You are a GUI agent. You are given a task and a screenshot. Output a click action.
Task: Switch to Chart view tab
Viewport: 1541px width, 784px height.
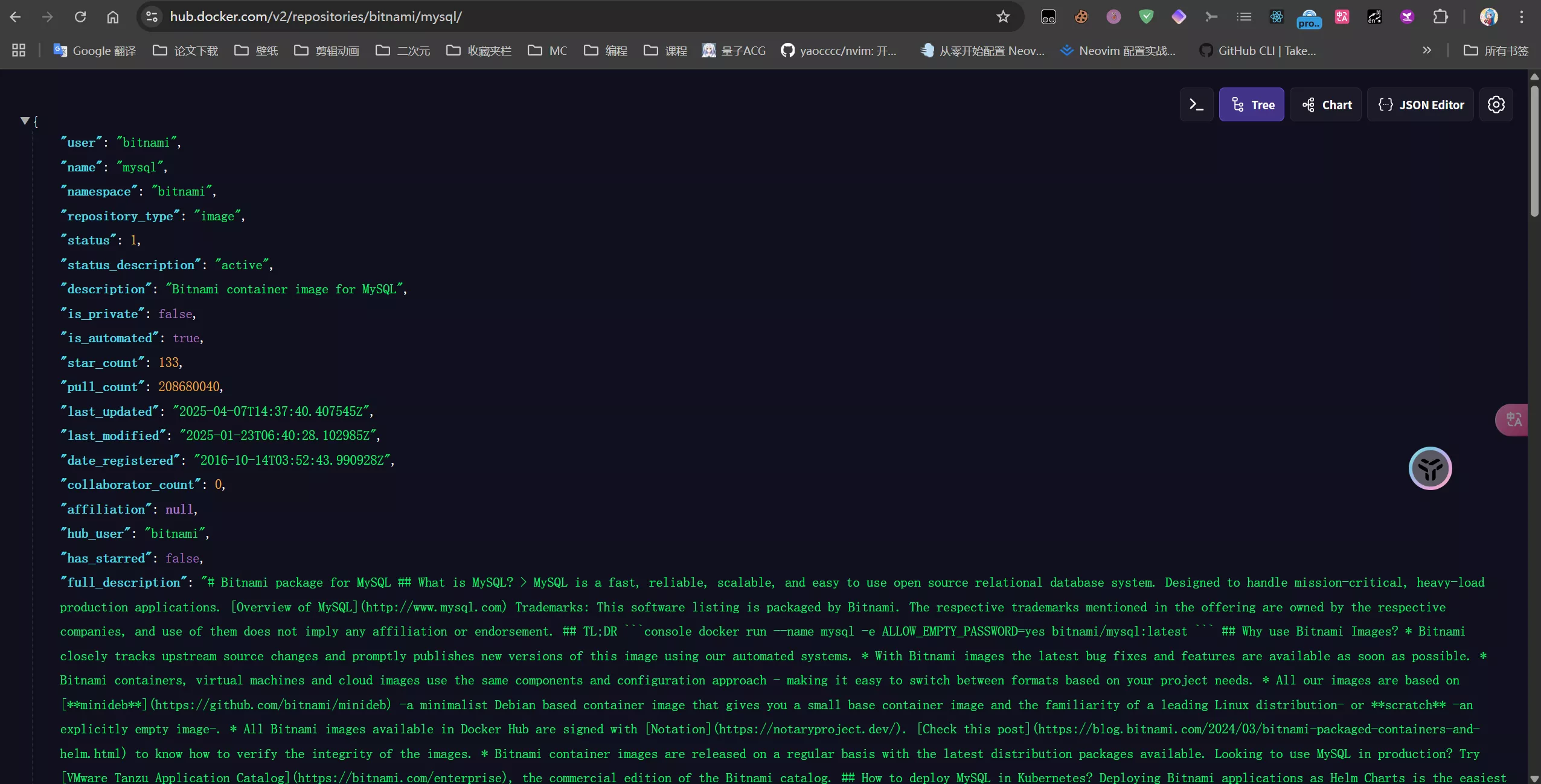pos(1325,105)
